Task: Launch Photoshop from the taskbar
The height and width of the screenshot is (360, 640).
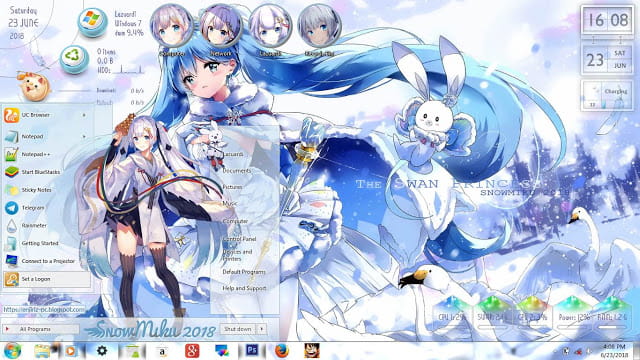Action: (x=252, y=350)
